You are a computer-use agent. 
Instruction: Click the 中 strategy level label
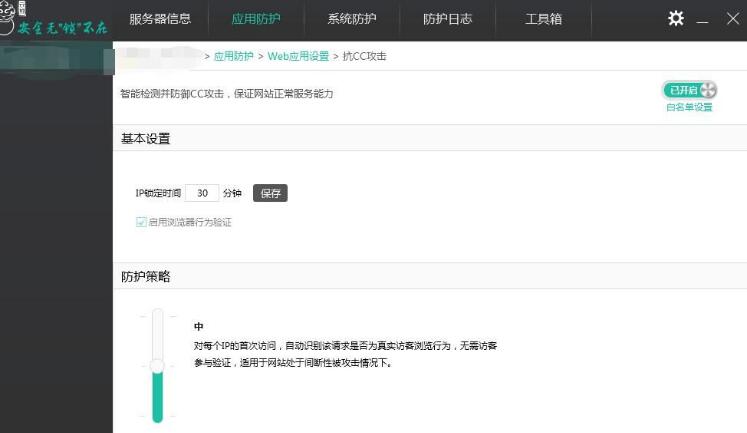point(199,326)
